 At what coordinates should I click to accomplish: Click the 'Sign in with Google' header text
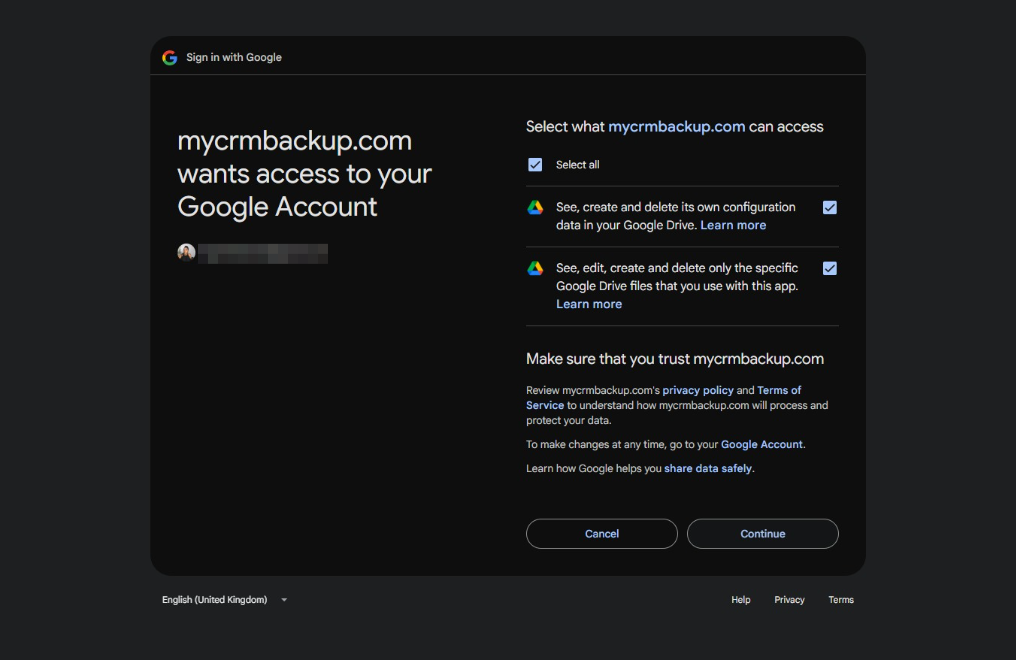(x=234, y=58)
